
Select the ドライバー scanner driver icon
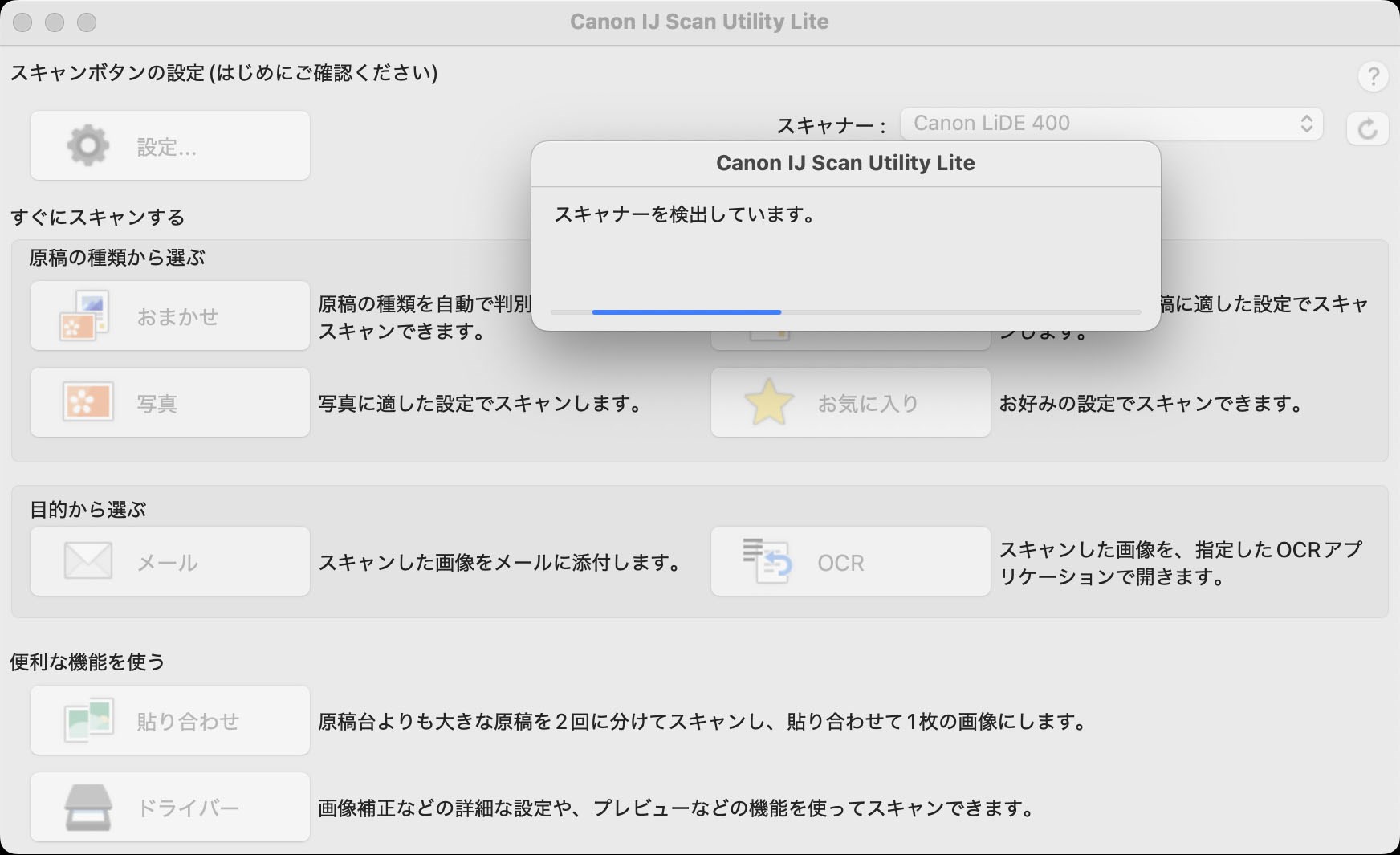click(x=88, y=807)
